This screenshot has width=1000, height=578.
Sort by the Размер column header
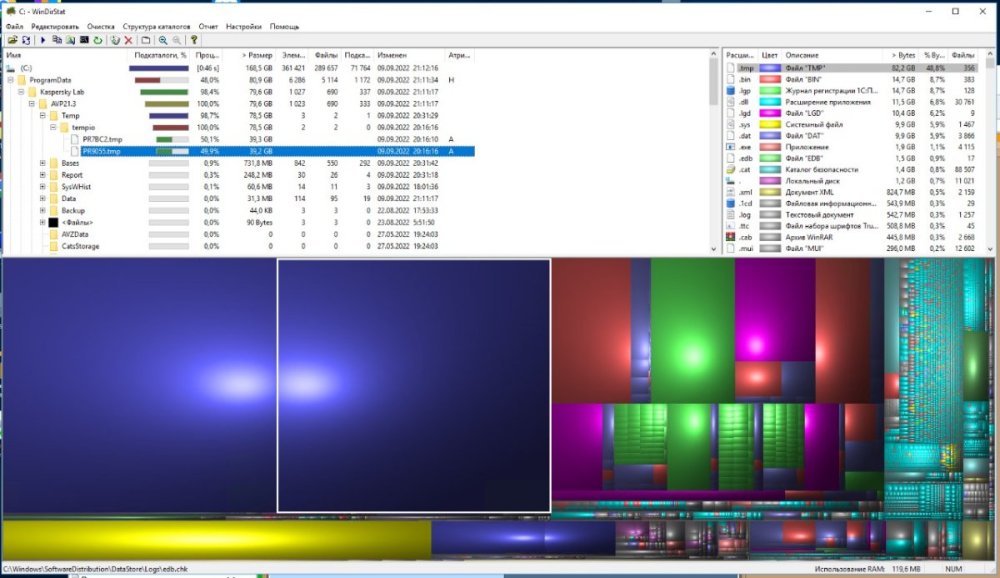257,55
